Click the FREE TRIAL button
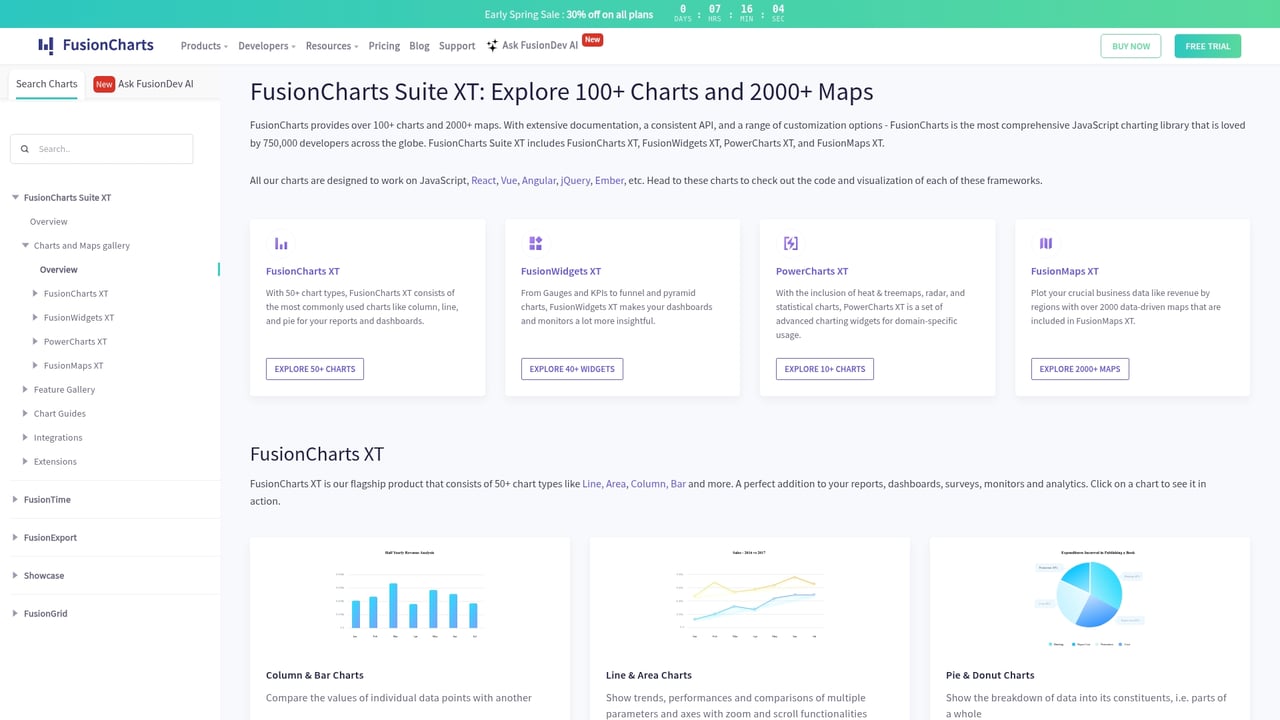Screen dimensions: 1280x720 [x=1207, y=46]
